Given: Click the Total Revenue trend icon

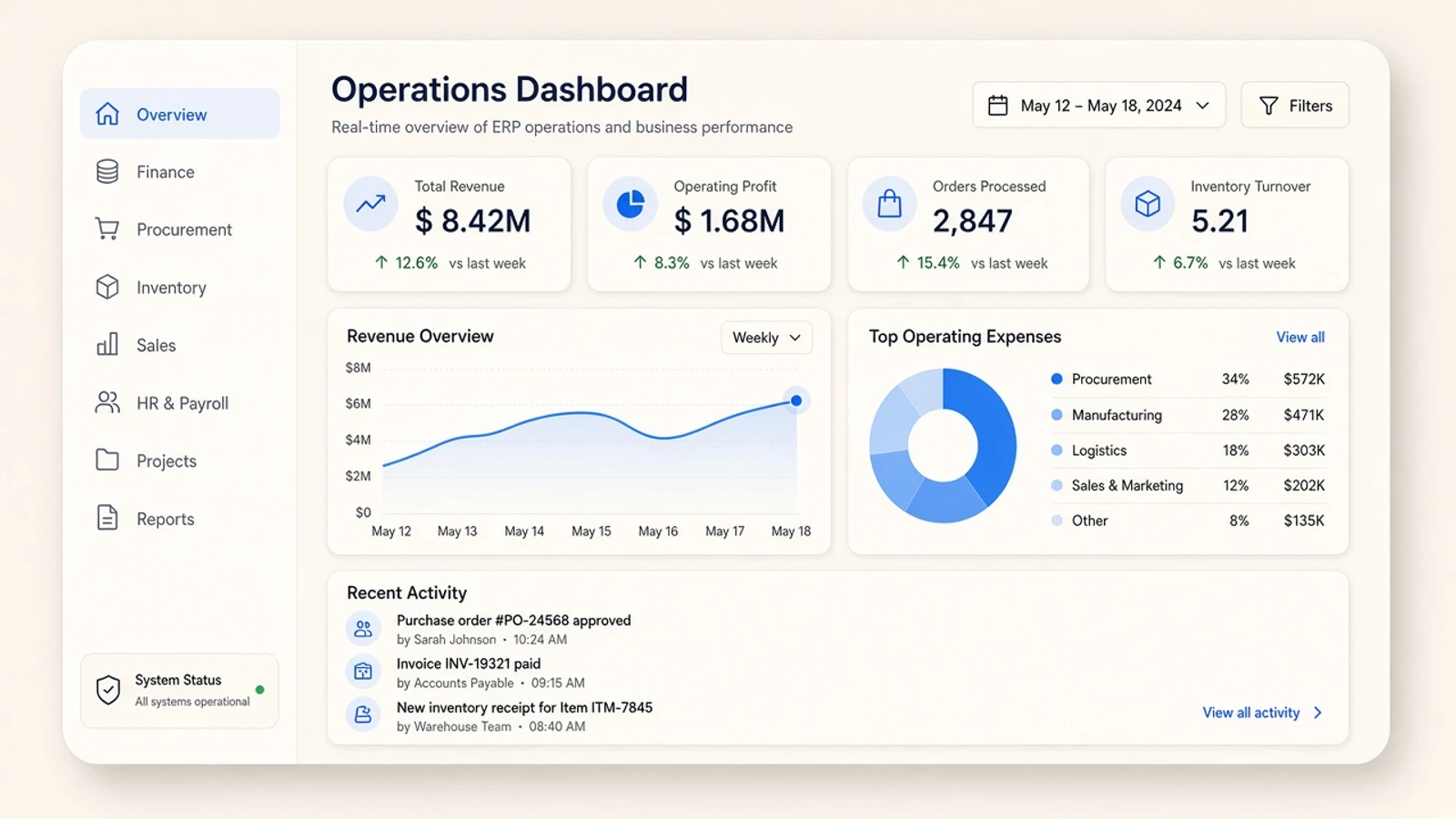Looking at the screenshot, I should click(x=370, y=204).
